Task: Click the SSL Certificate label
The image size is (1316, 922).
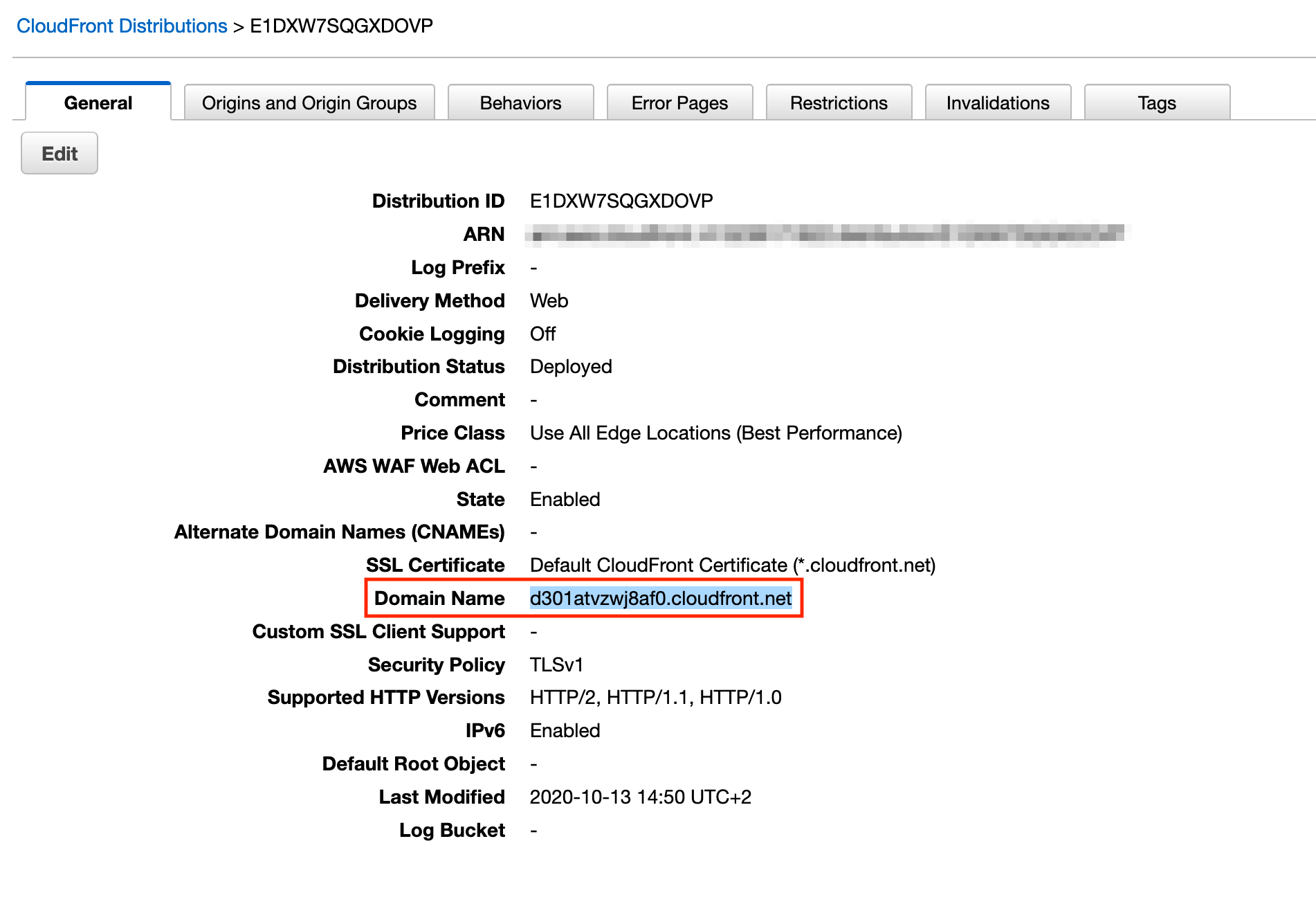Action: 435,566
